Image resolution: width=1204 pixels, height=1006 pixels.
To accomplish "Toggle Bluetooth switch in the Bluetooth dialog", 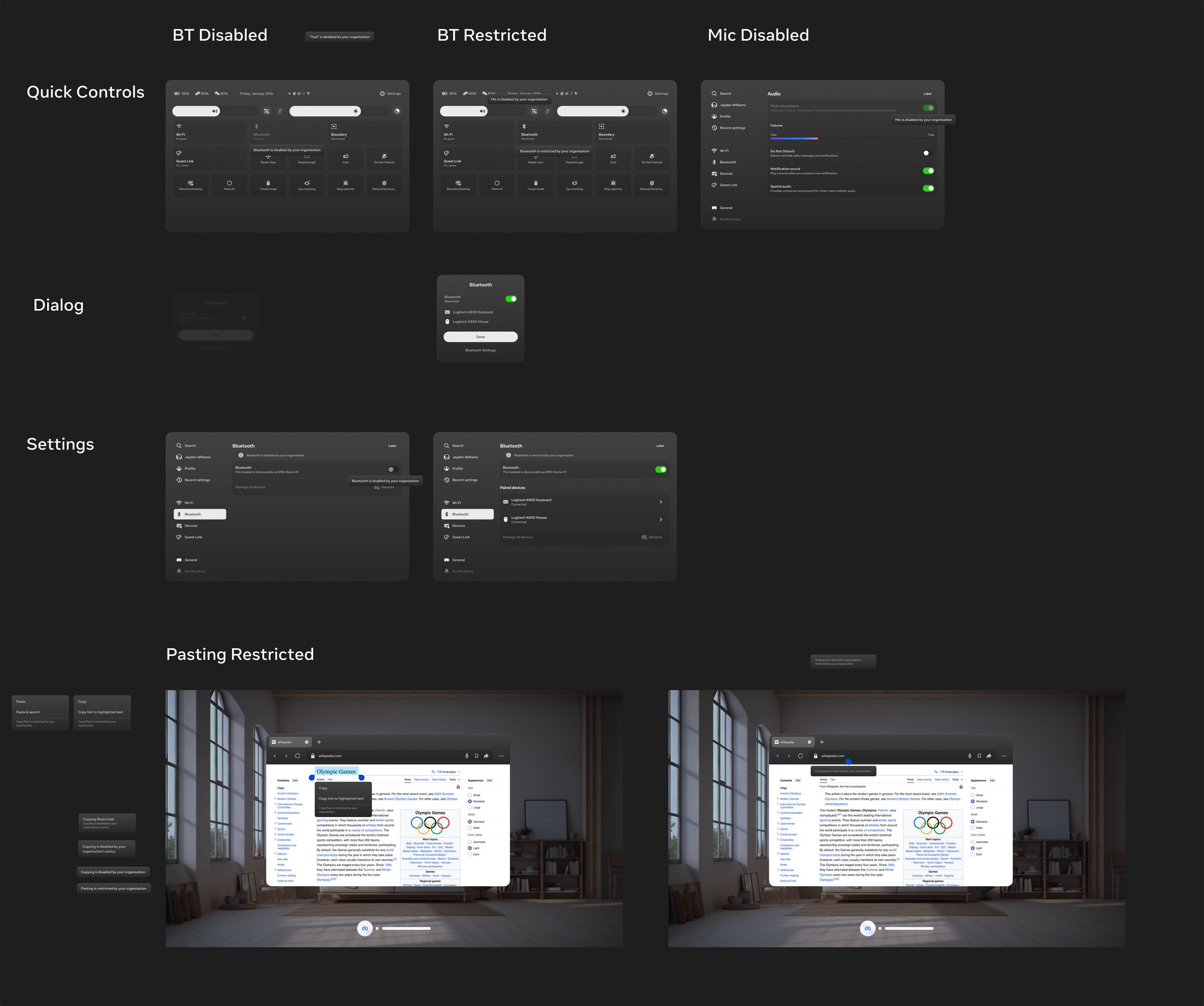I will 511,299.
